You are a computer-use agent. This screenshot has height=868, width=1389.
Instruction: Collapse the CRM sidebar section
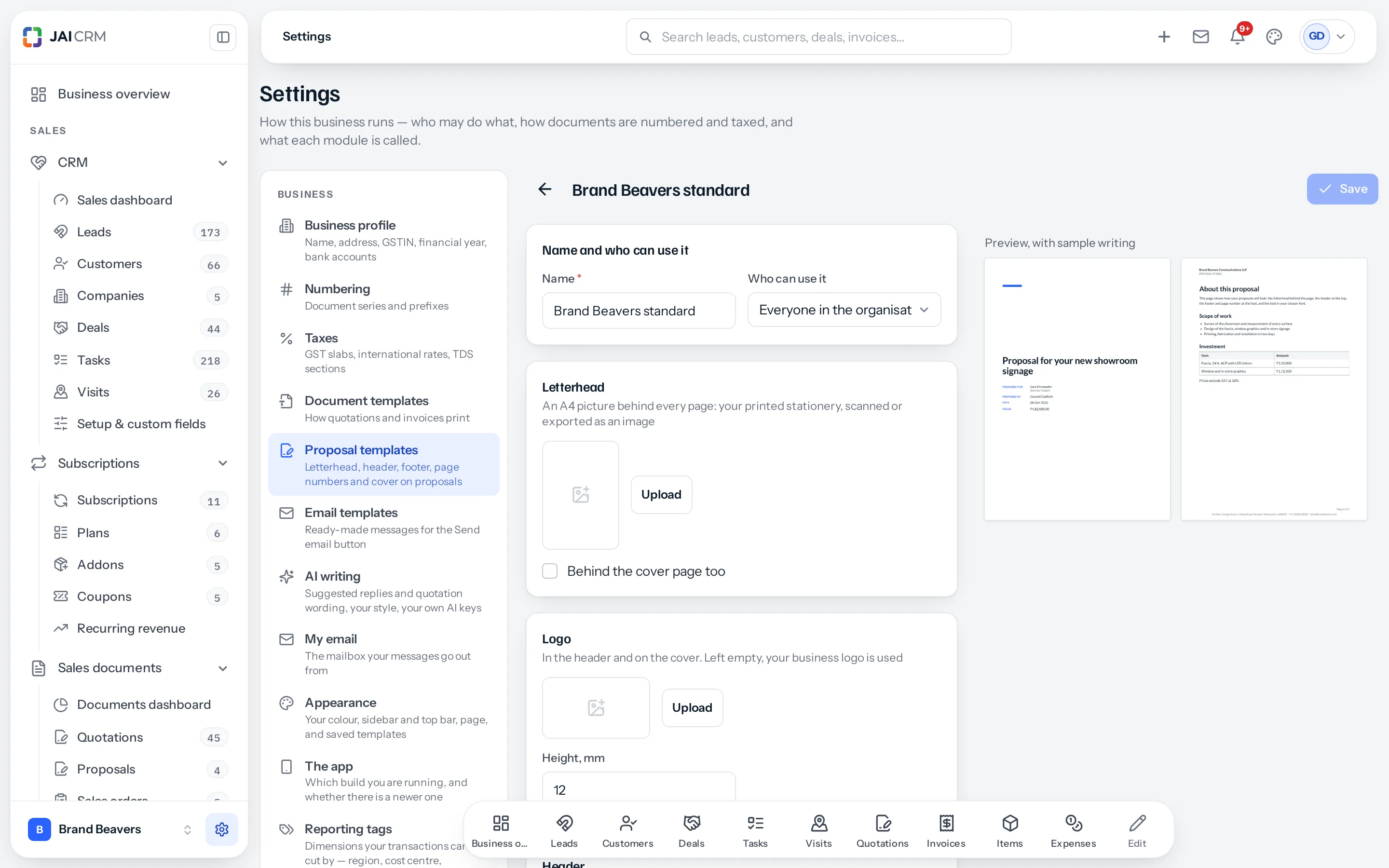223,163
